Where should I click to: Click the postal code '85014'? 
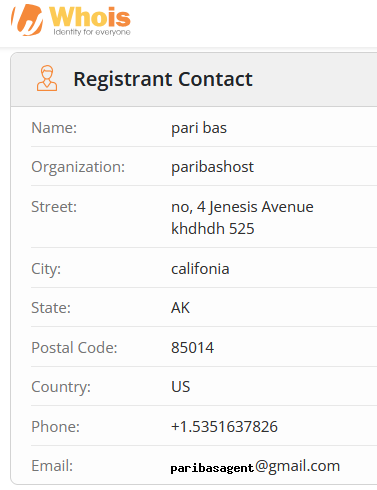click(192, 348)
